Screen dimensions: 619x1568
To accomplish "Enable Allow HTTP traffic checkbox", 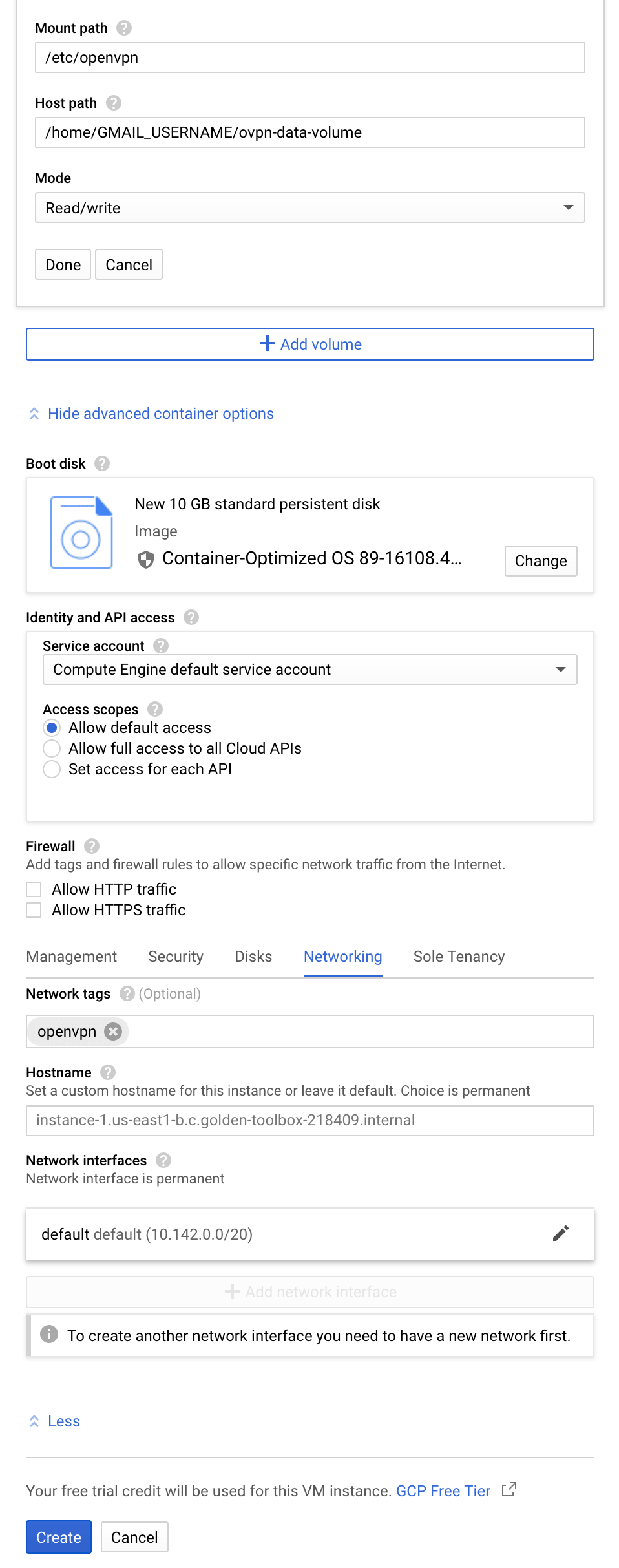I will (x=34, y=889).
